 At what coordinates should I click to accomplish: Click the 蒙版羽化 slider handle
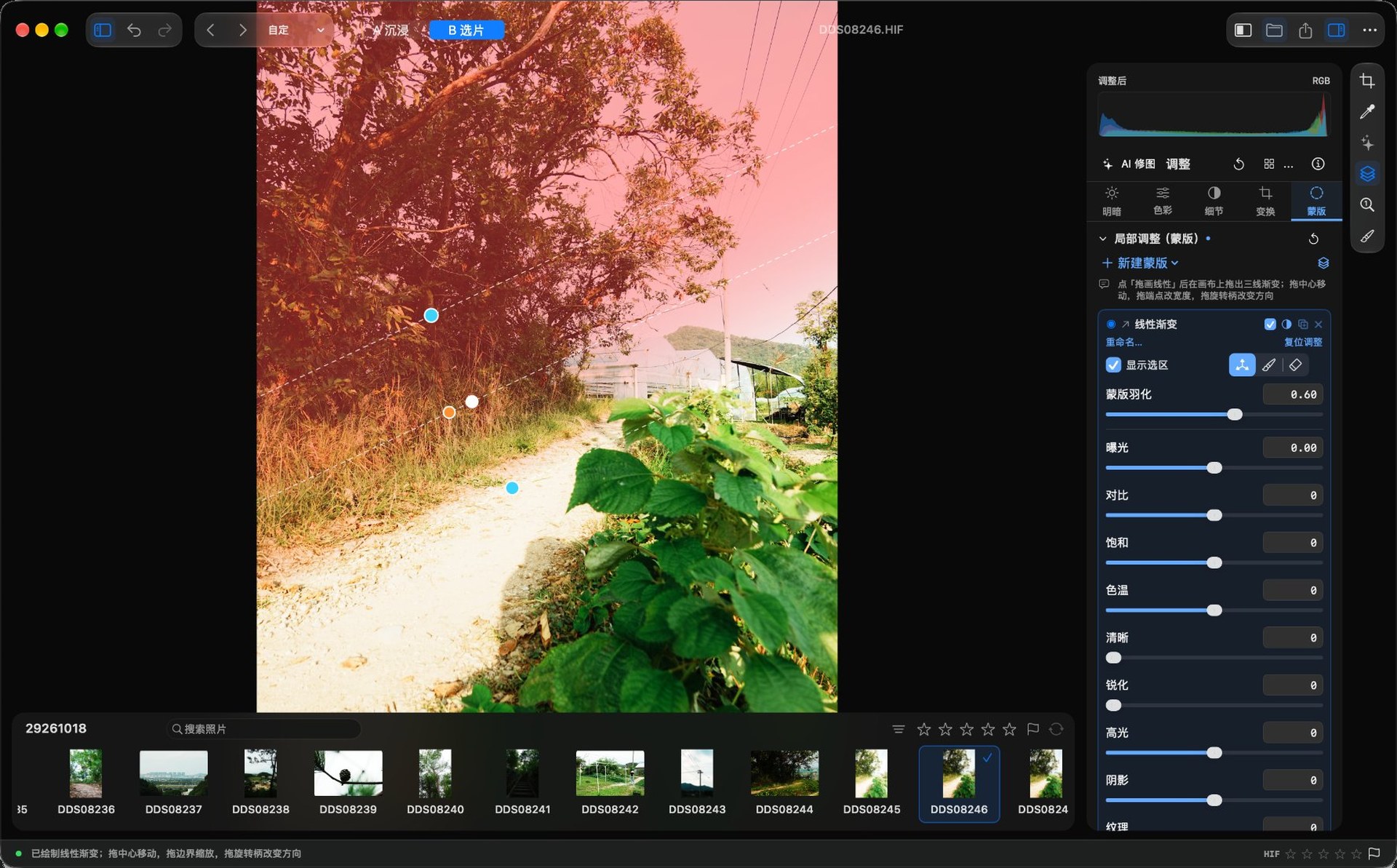[1235, 414]
